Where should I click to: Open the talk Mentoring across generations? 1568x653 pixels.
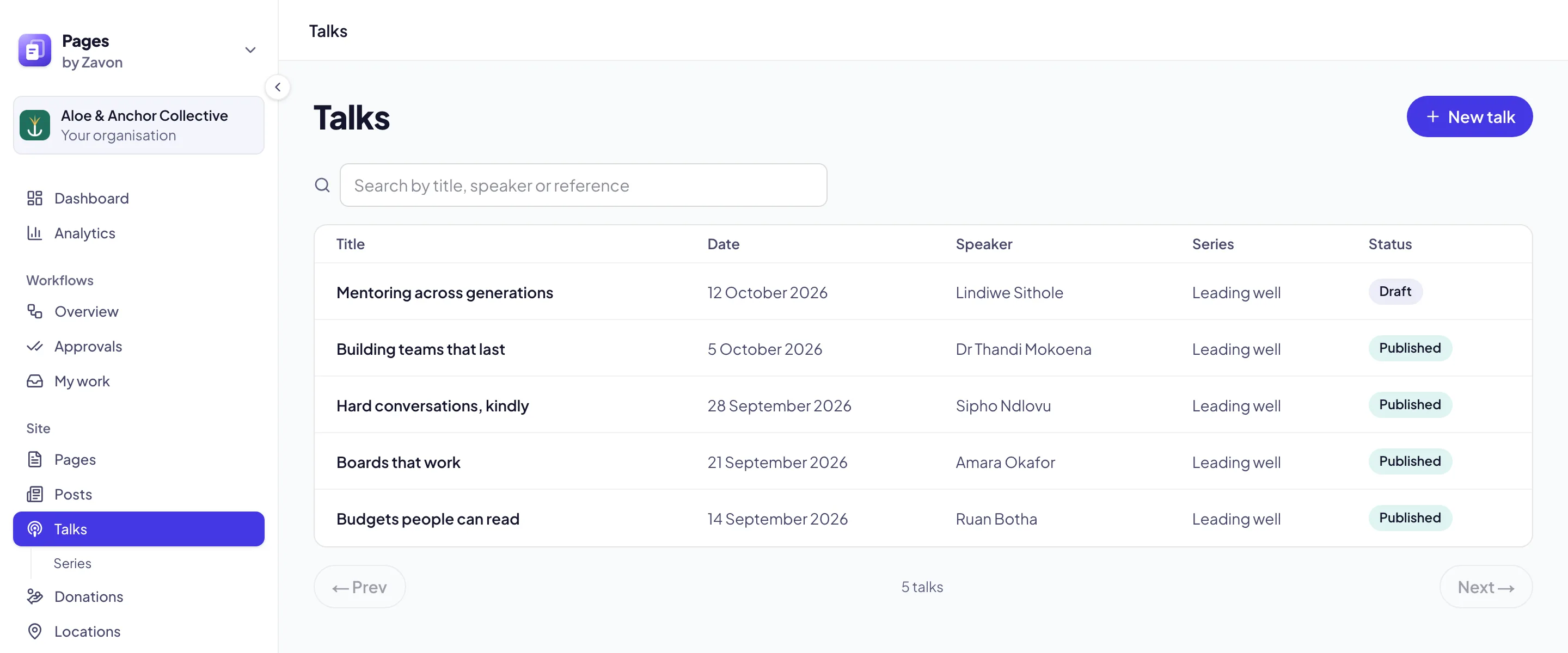click(444, 292)
